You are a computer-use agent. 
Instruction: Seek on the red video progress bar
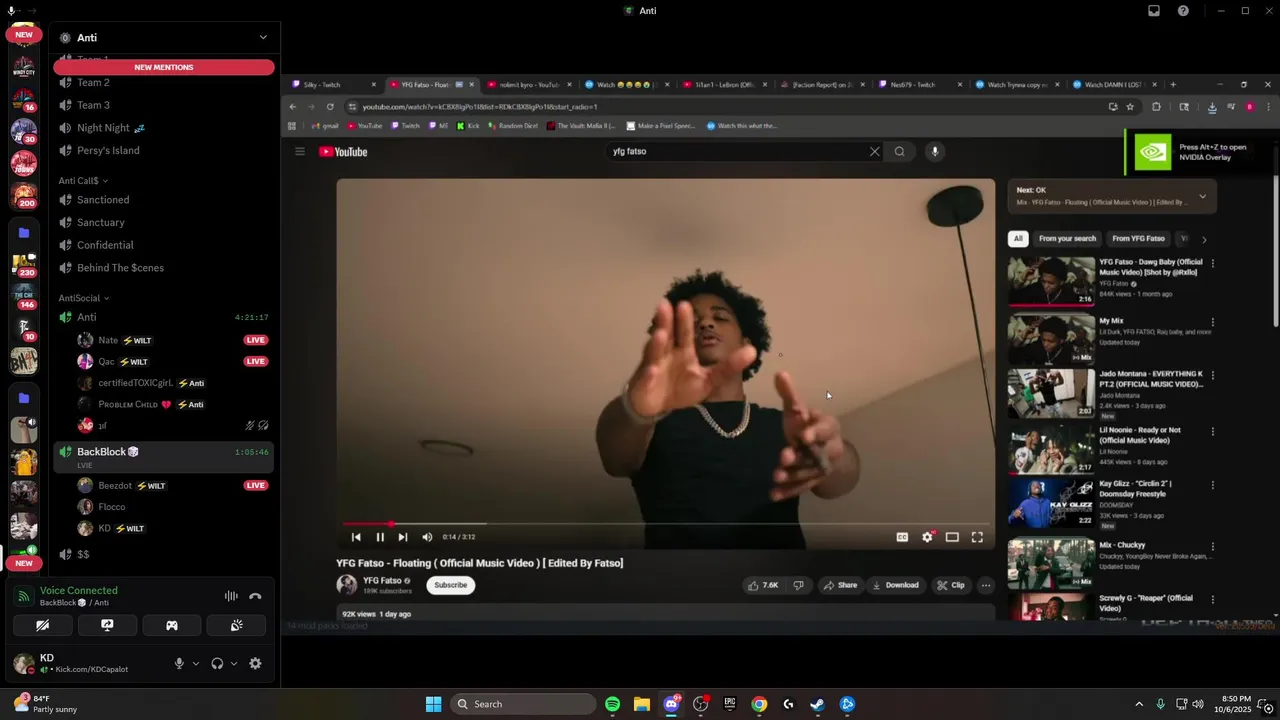coord(665,523)
